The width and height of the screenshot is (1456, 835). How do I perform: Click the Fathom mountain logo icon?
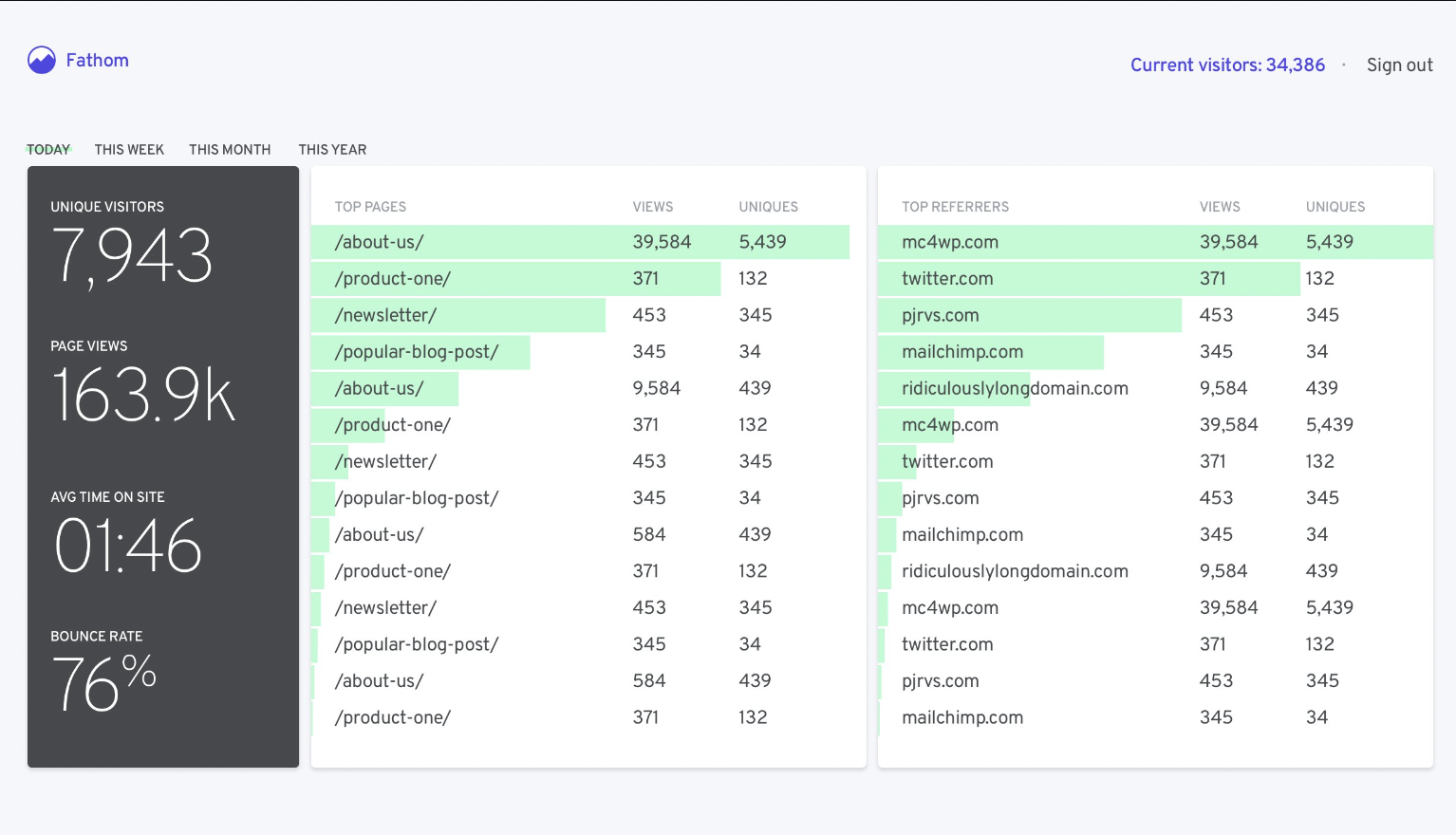coord(41,60)
